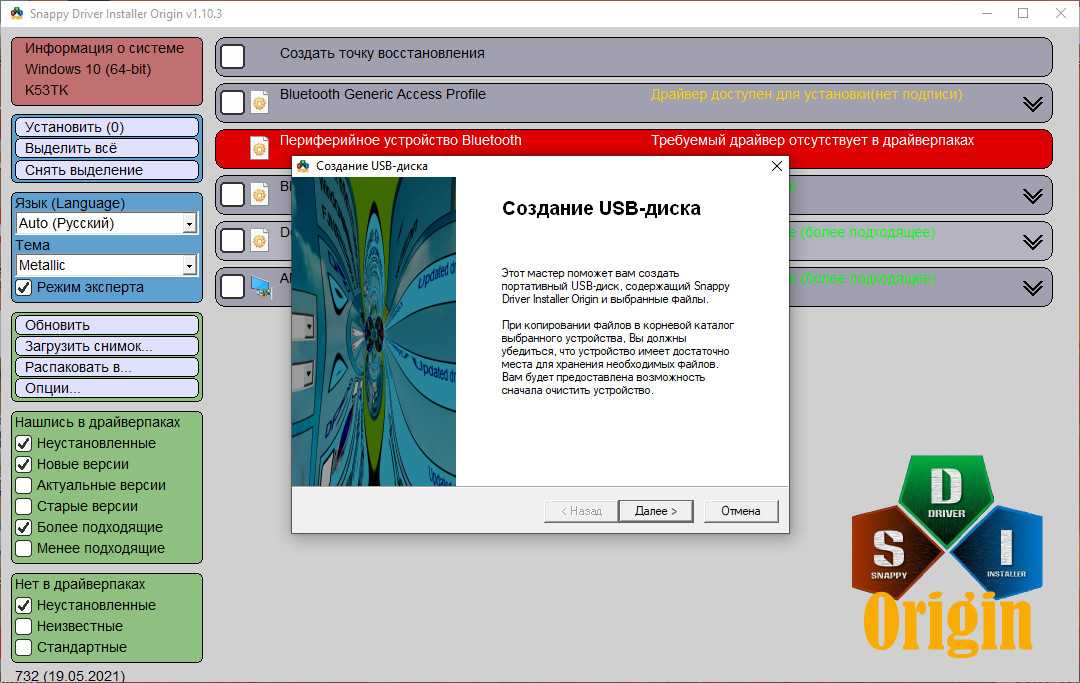The image size is (1080, 683).
Task: Check Bluetooth Generic Access Profile driver checkbox
Action: tap(233, 103)
